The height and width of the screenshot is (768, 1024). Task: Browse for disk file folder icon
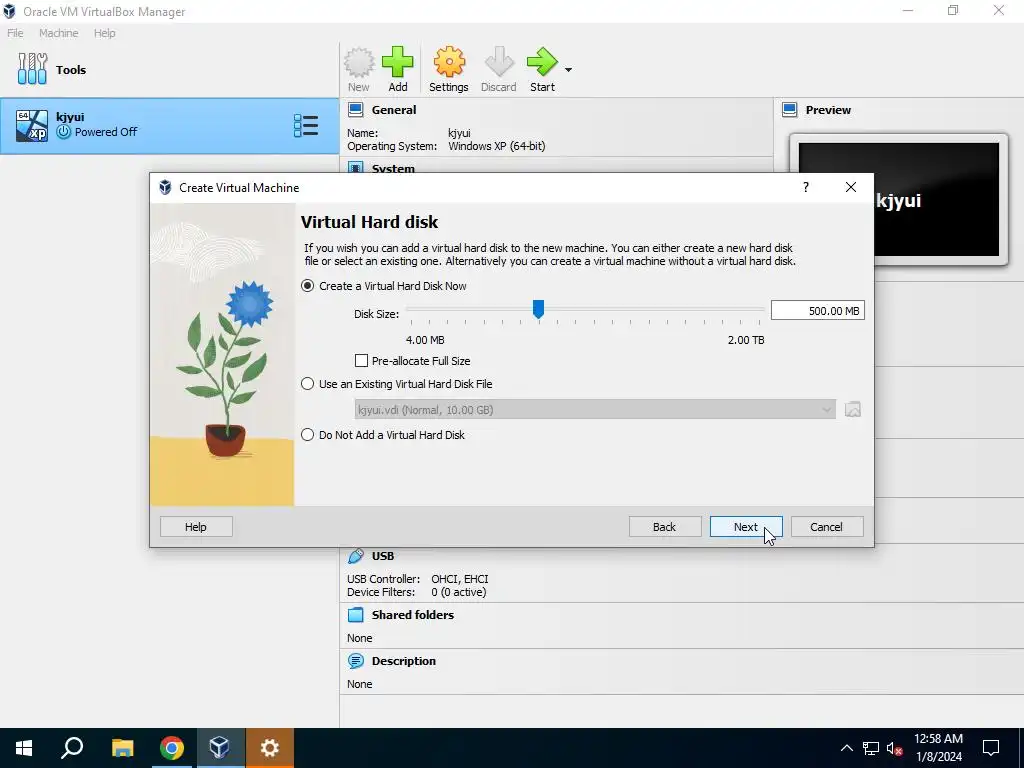(852, 409)
